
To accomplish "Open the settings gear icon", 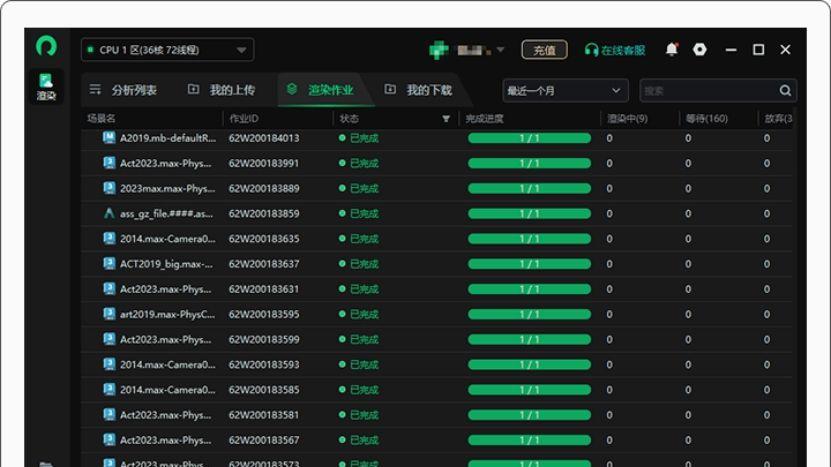I will [700, 49].
